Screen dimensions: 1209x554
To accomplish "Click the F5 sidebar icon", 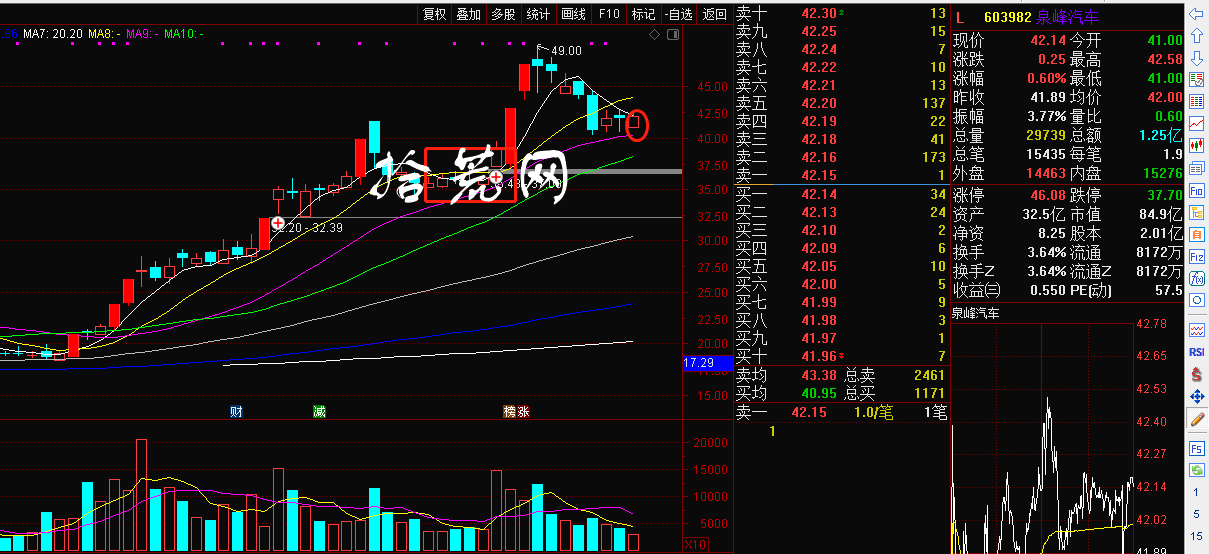I will pyautogui.click(x=1196, y=447).
